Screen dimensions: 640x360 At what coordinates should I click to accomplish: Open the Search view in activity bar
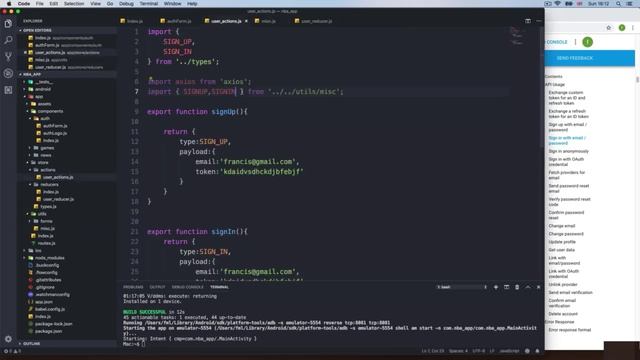8,40
